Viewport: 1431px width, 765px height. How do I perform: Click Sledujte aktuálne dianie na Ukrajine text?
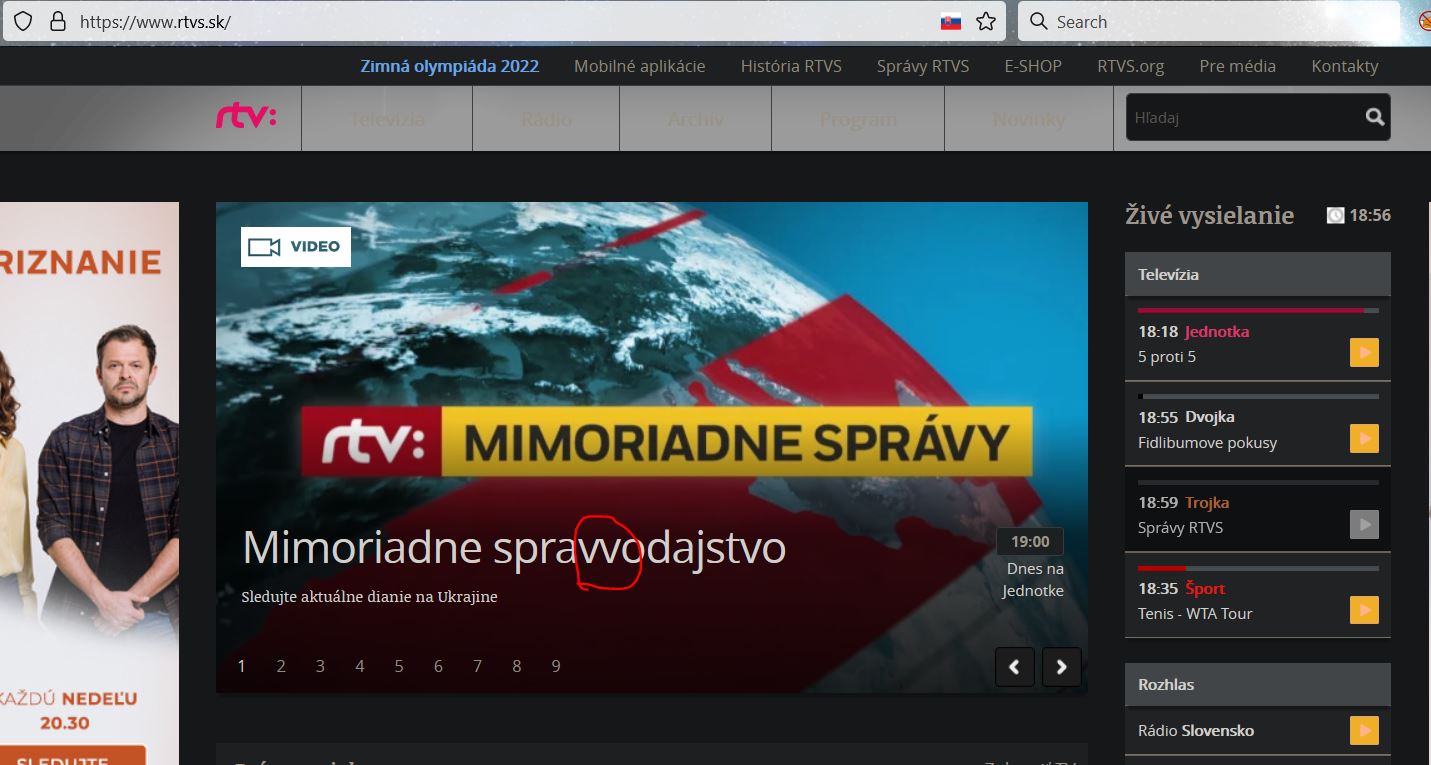[x=369, y=597]
